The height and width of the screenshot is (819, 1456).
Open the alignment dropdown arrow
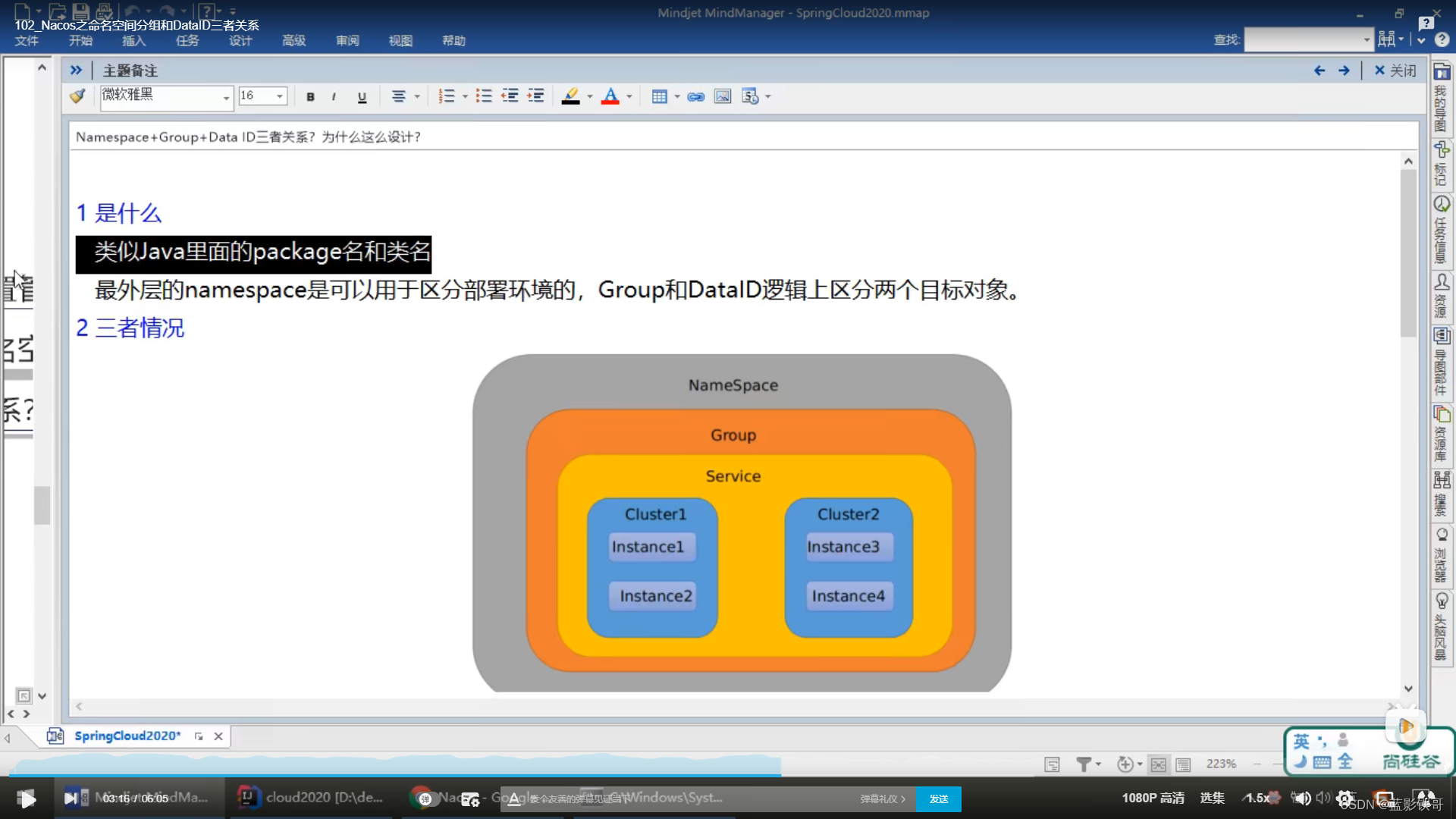pos(417,96)
